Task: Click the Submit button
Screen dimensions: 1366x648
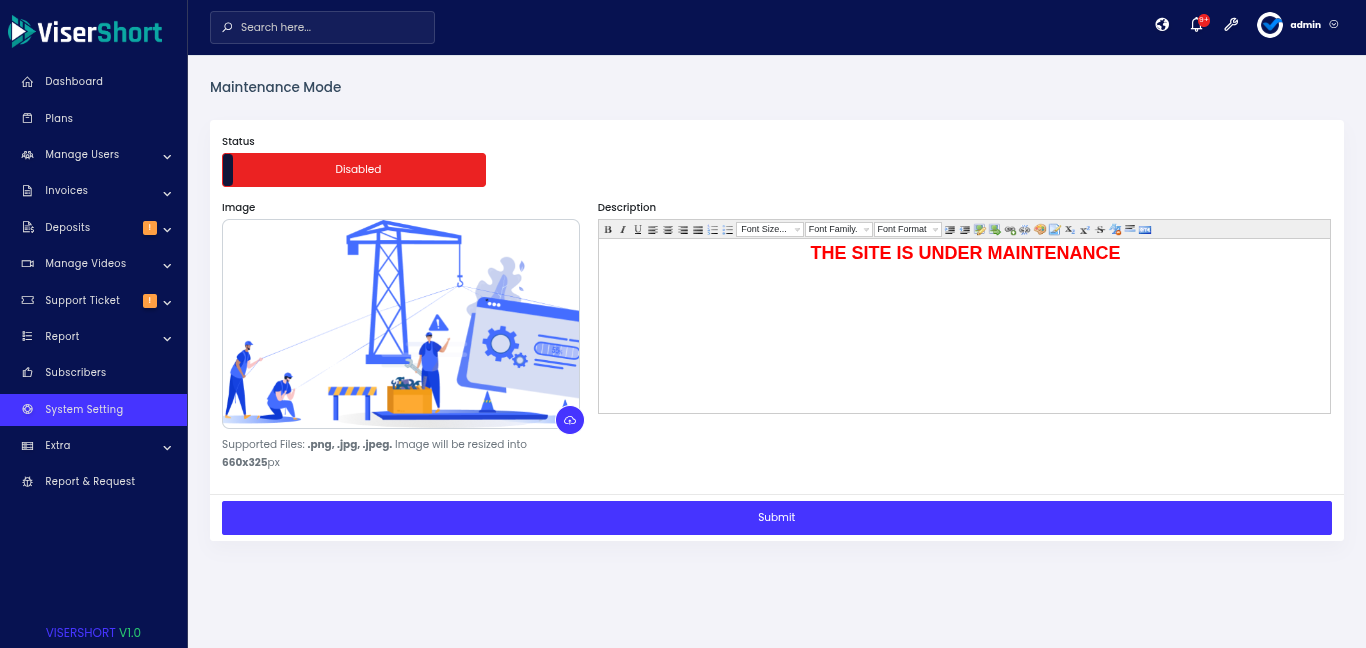Action: point(776,518)
